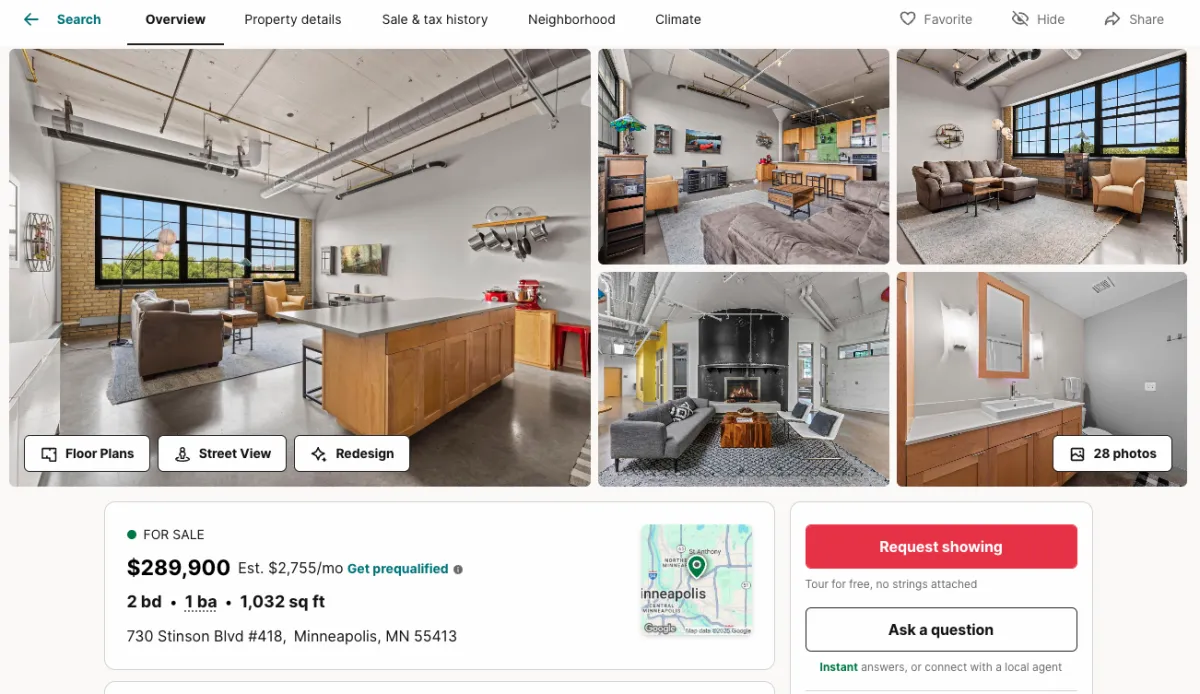Click the info icon next to Get prequalified
The width and height of the screenshot is (1200, 694).
pos(458,569)
